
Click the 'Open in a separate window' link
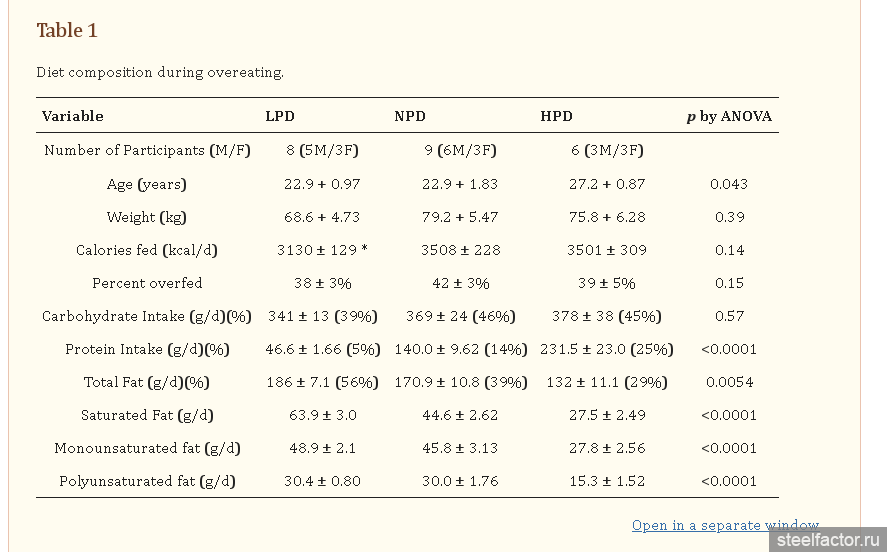pyautogui.click(x=724, y=525)
